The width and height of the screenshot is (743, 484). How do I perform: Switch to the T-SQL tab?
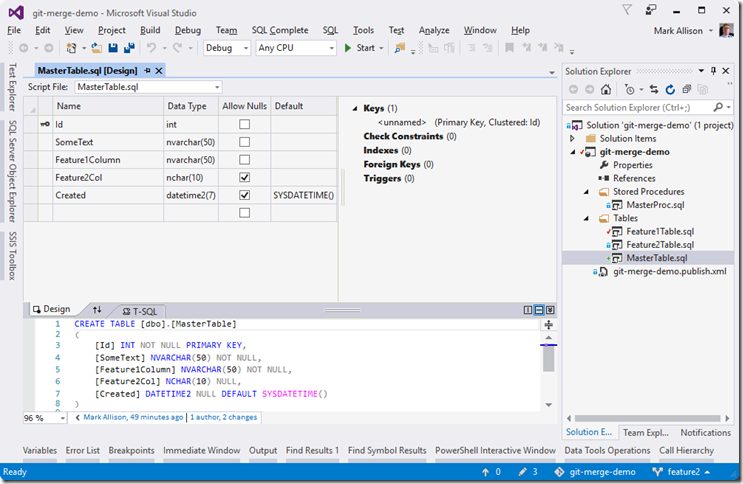click(x=139, y=311)
